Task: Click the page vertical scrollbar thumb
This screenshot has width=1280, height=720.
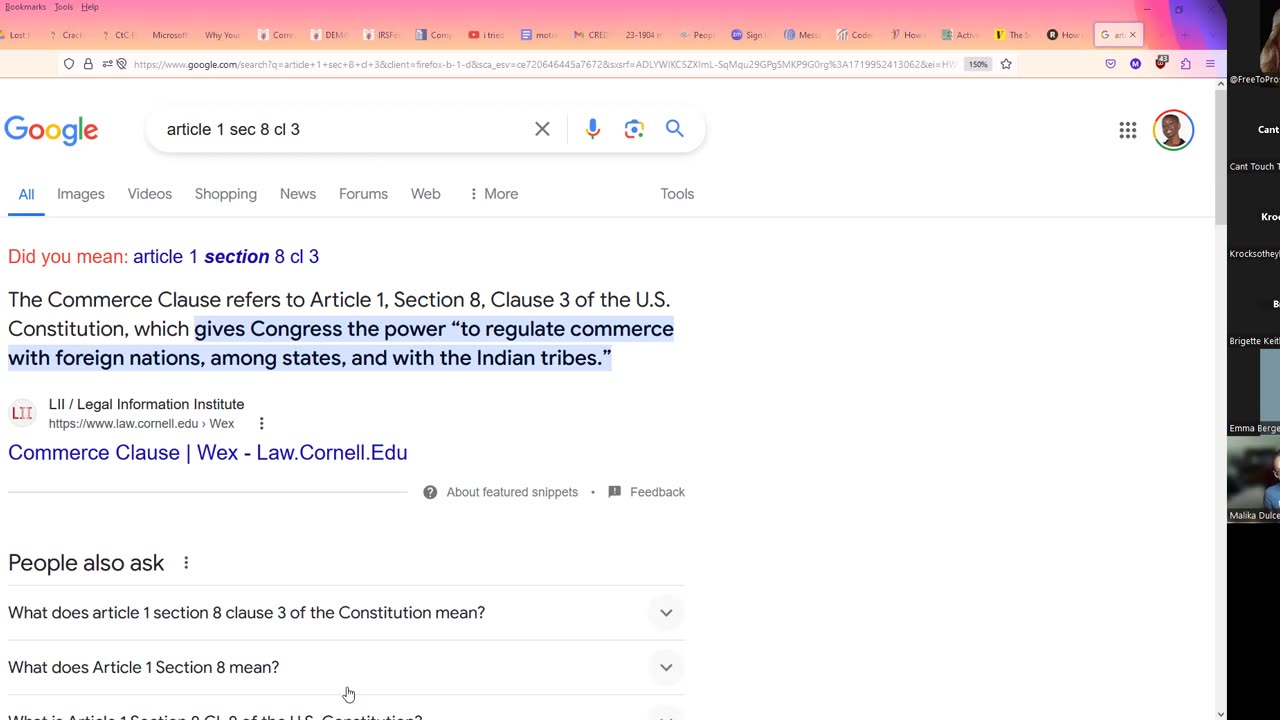Action: click(x=1220, y=157)
